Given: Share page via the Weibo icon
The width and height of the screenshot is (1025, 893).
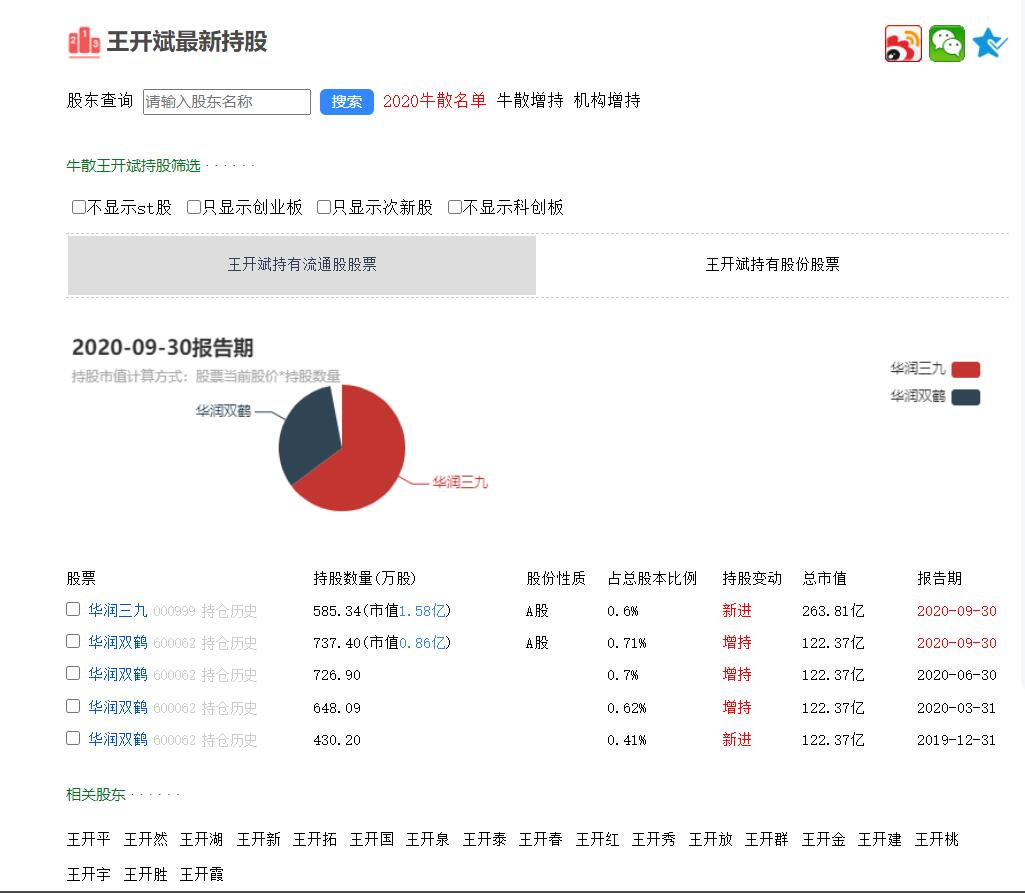Looking at the screenshot, I should coord(903,44).
